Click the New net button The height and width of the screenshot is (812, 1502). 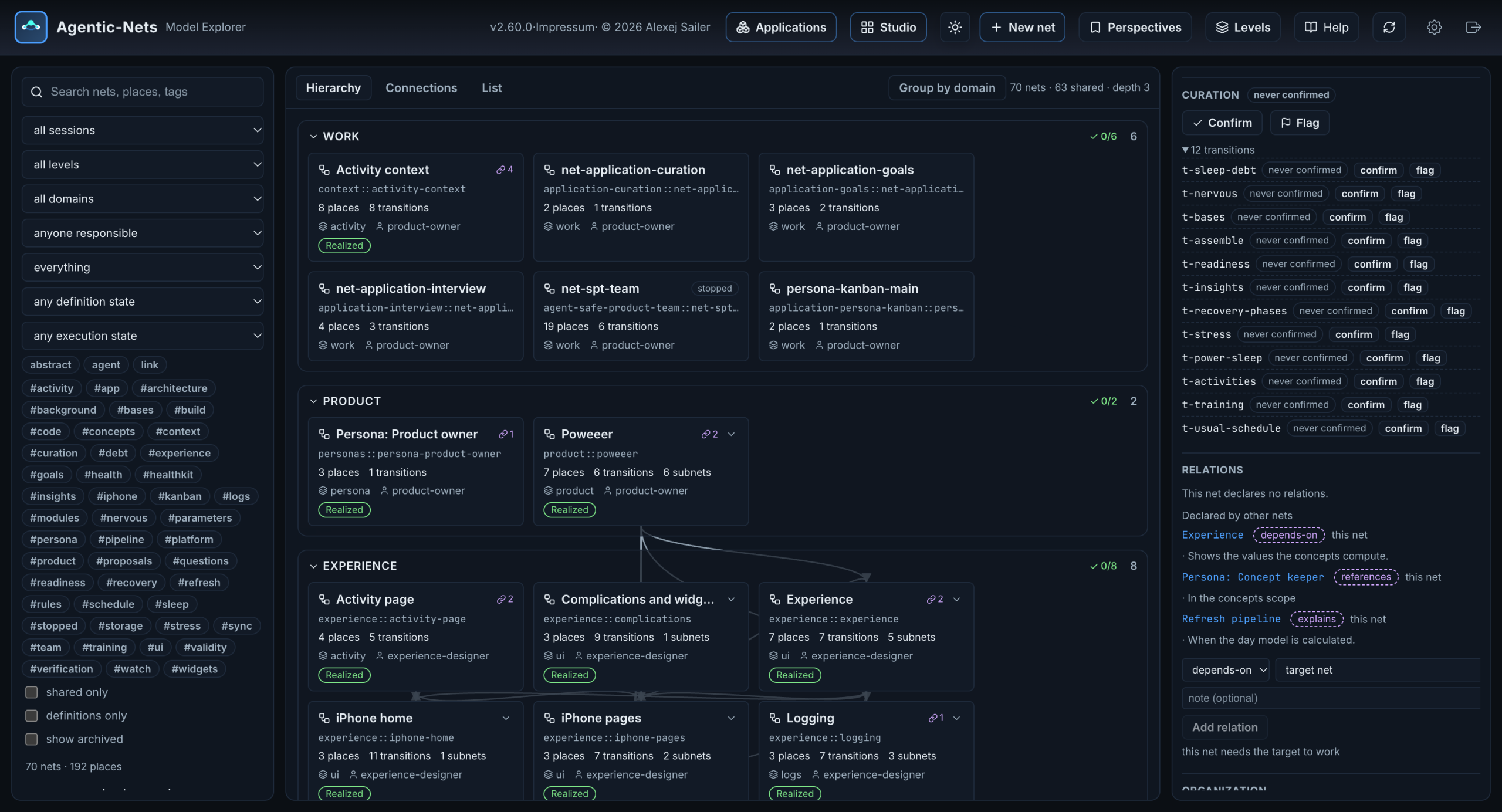(x=1022, y=27)
